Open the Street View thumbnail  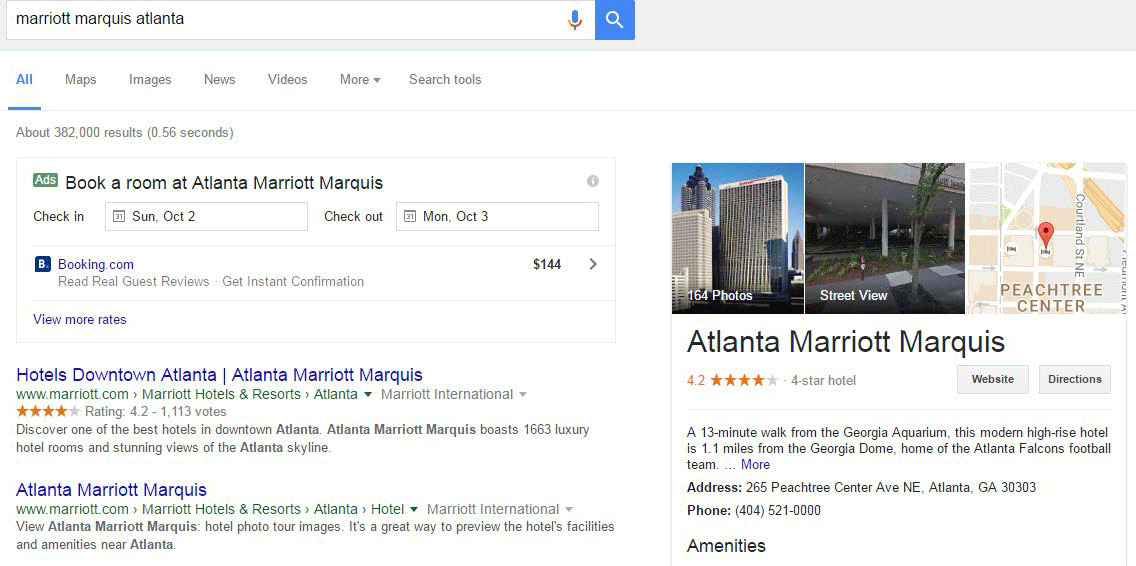point(885,238)
